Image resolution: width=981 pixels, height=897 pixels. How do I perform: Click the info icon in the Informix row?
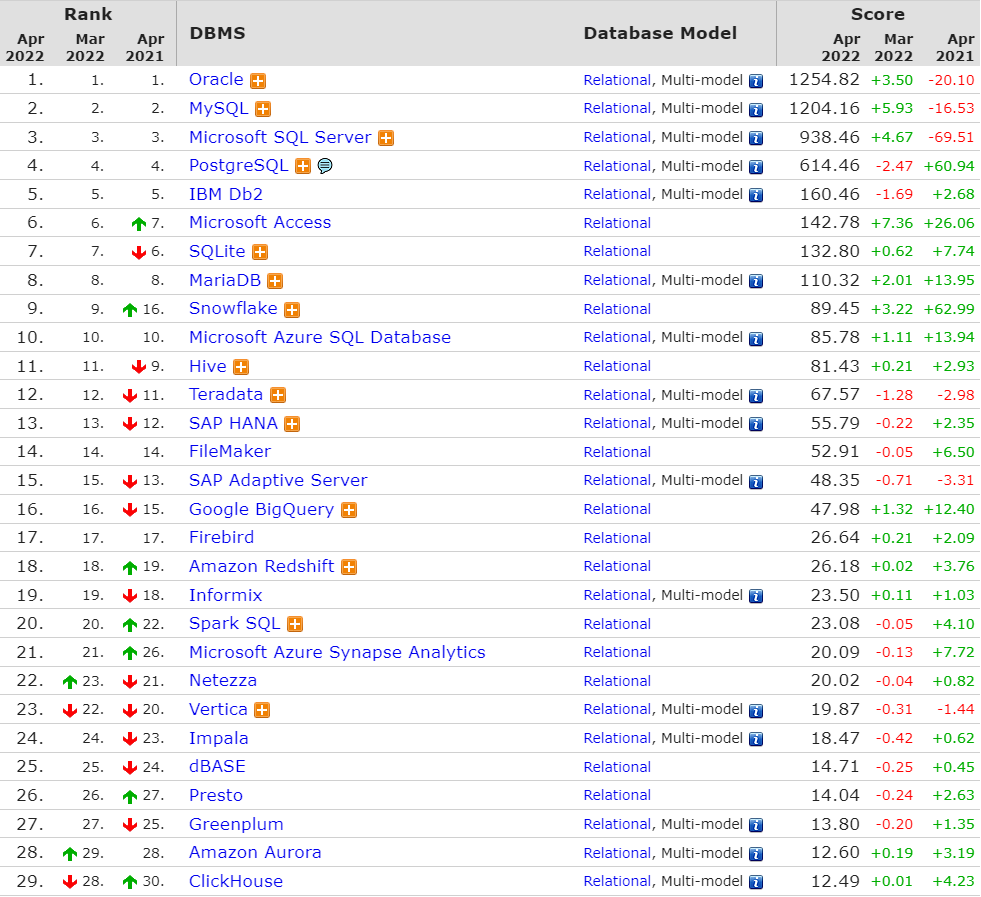click(x=756, y=597)
